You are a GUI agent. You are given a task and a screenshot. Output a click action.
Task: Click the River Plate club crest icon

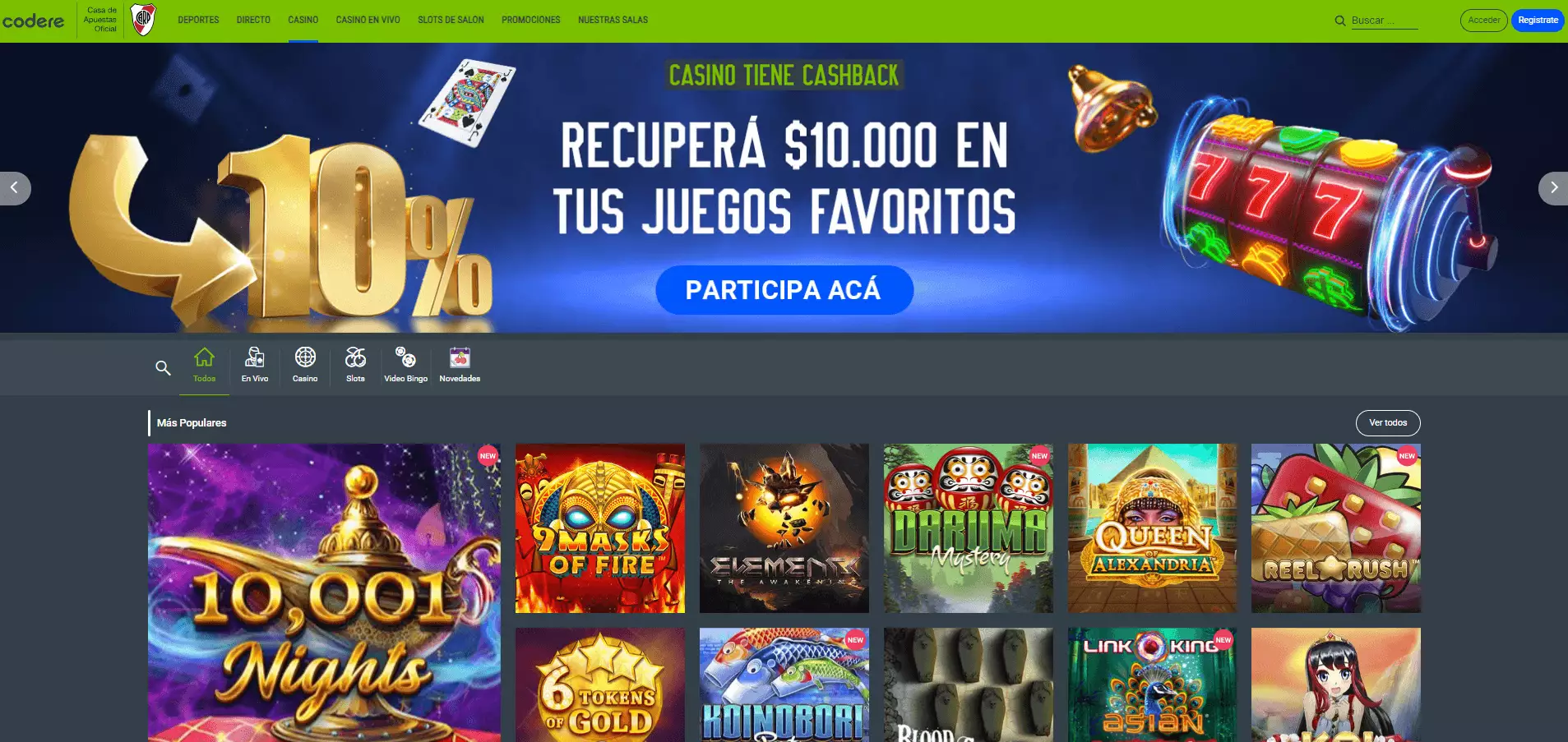[x=144, y=19]
